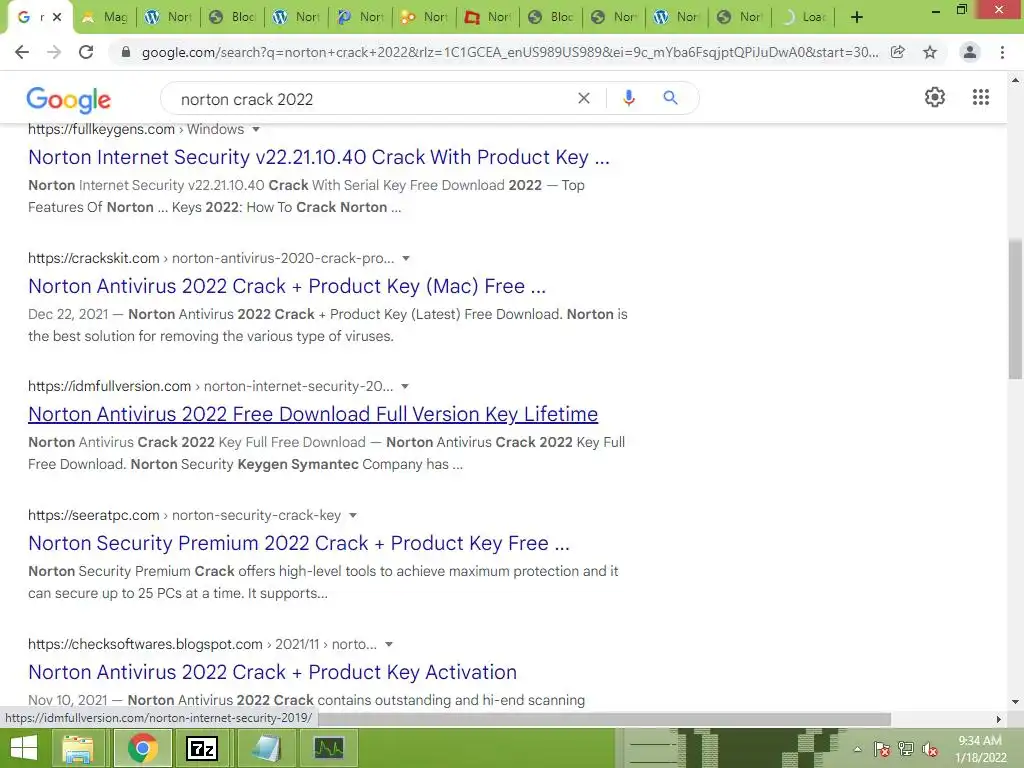The width and height of the screenshot is (1024, 768).
Task: View site information via the padlock icon
Action: click(126, 52)
